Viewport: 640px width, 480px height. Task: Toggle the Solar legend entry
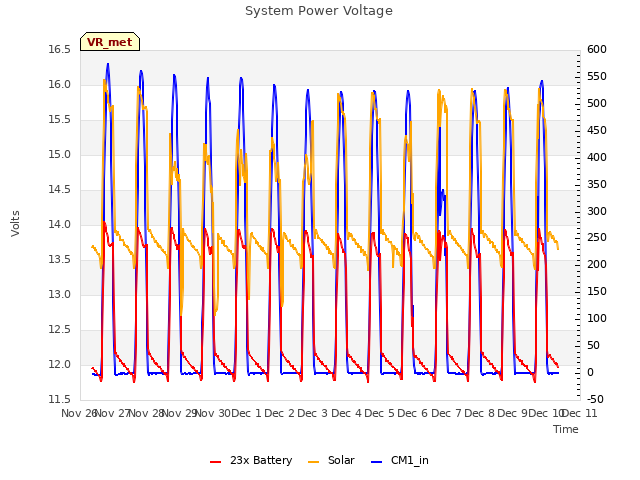[x=331, y=460]
